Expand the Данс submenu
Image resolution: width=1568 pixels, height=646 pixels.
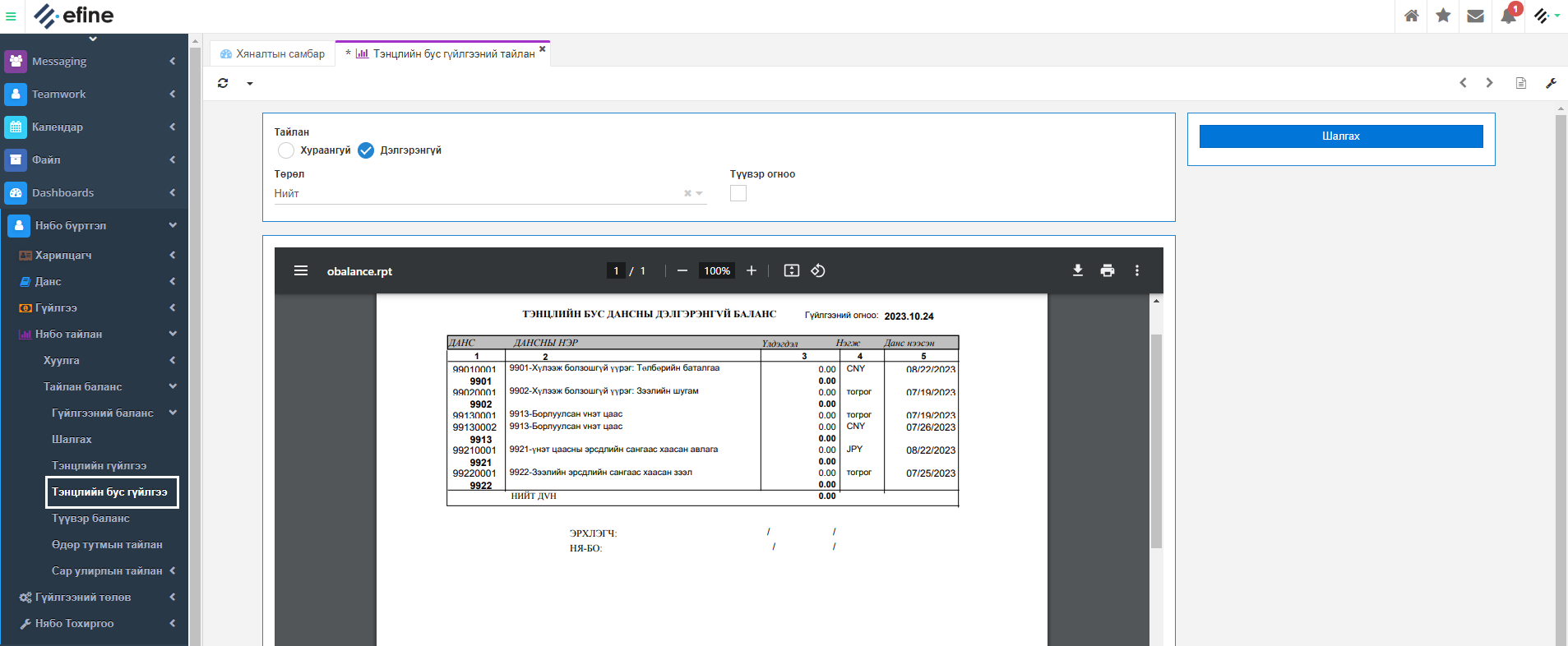(x=95, y=281)
